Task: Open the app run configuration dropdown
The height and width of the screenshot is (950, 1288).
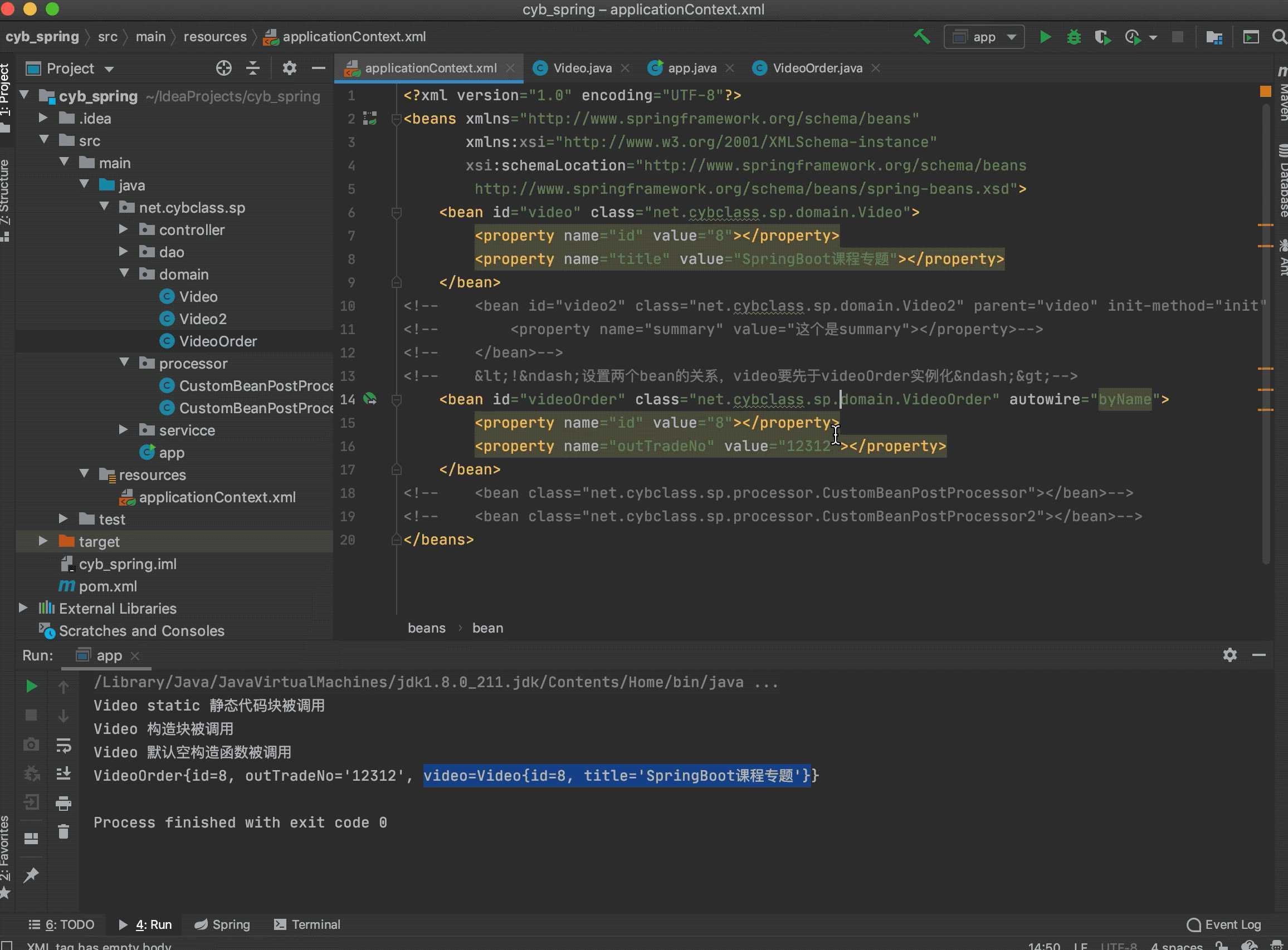Action: click(x=984, y=37)
